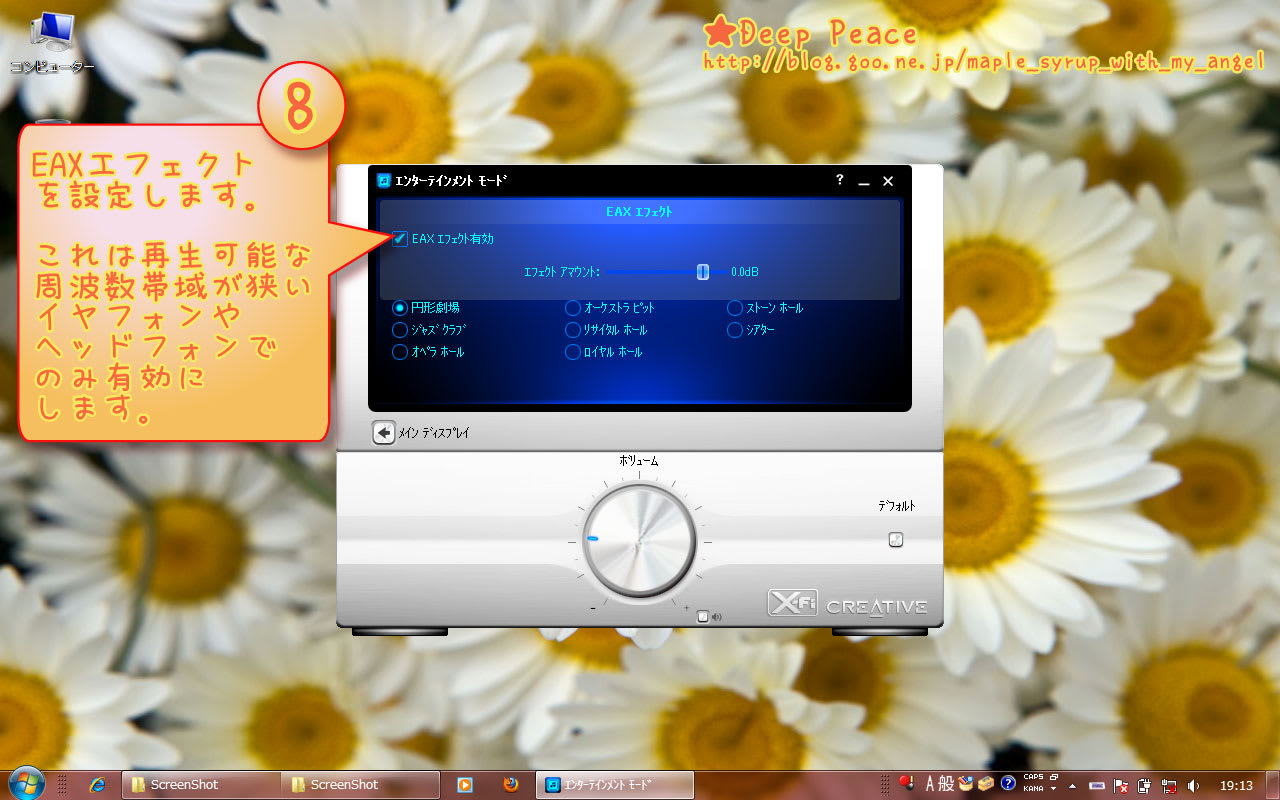The image size is (1280, 800).
Task: Open the system volume speaker tray icon
Action: pyautogui.click(x=1192, y=786)
